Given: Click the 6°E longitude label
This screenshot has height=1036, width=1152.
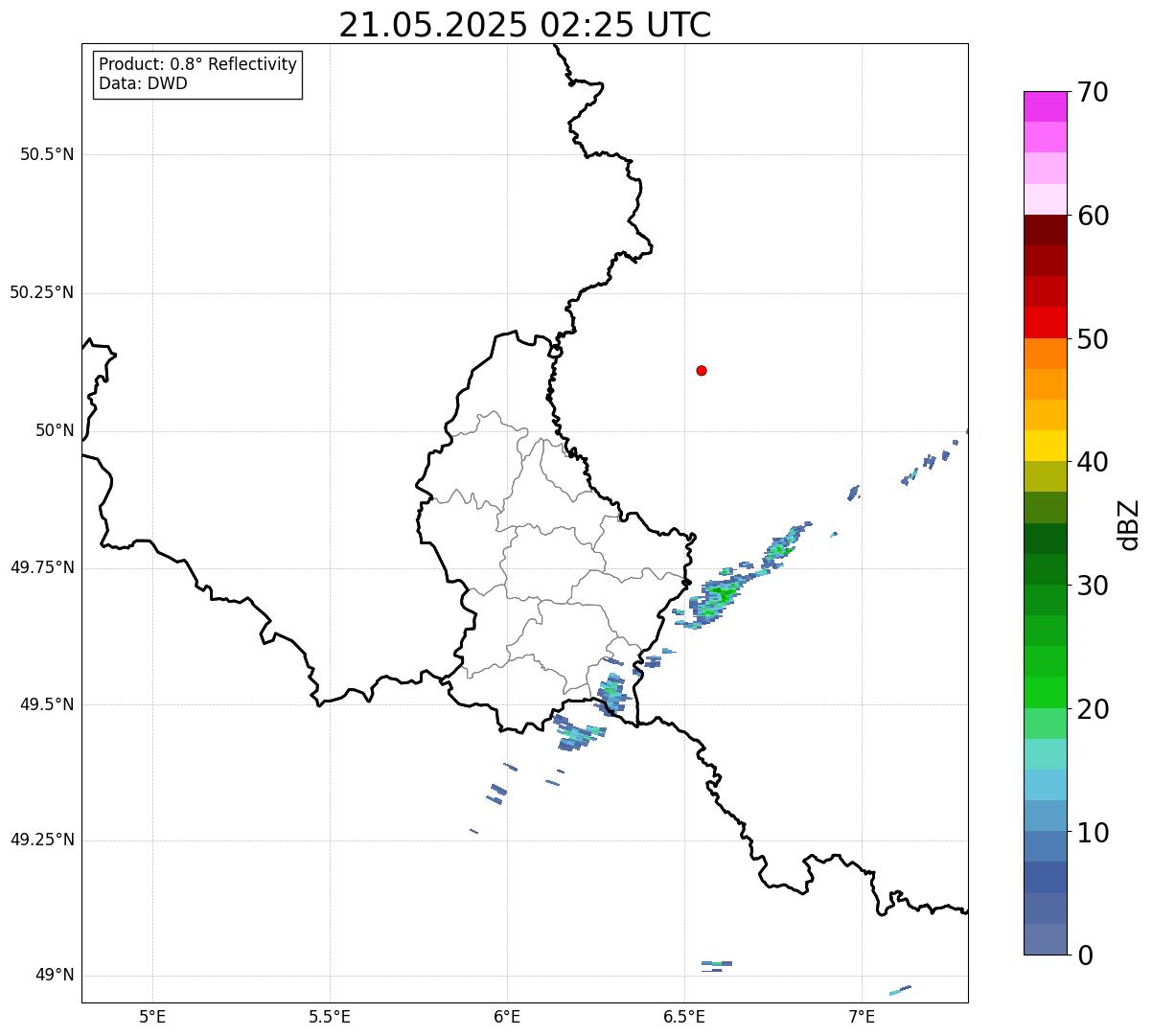Looking at the screenshot, I should (507, 1016).
